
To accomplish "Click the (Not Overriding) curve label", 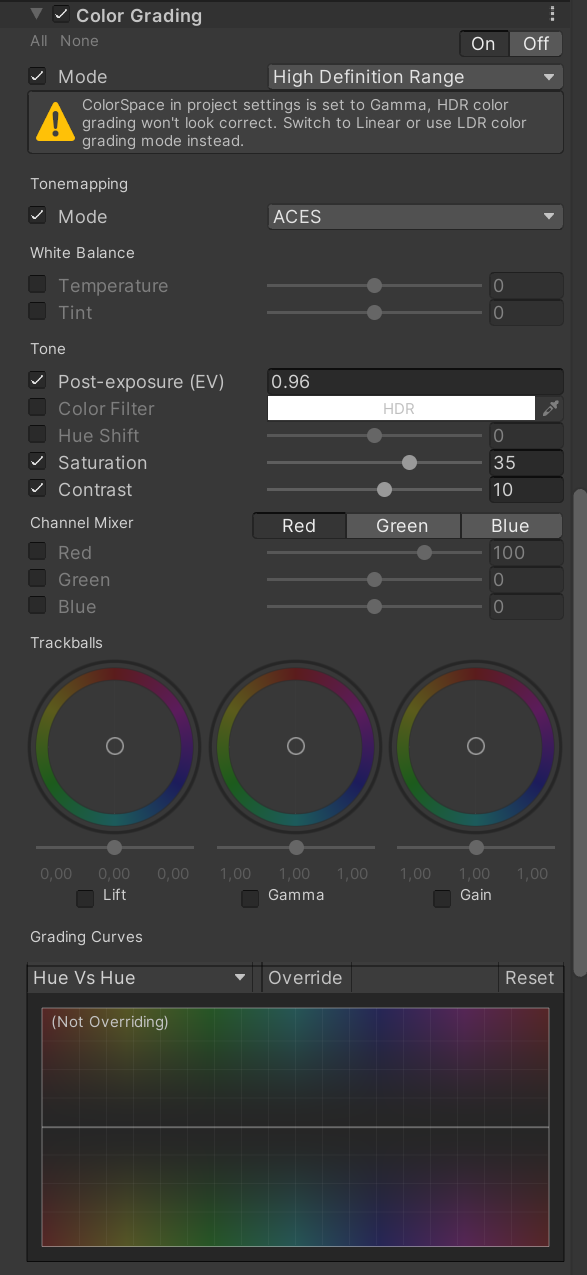I will click(x=110, y=1021).
